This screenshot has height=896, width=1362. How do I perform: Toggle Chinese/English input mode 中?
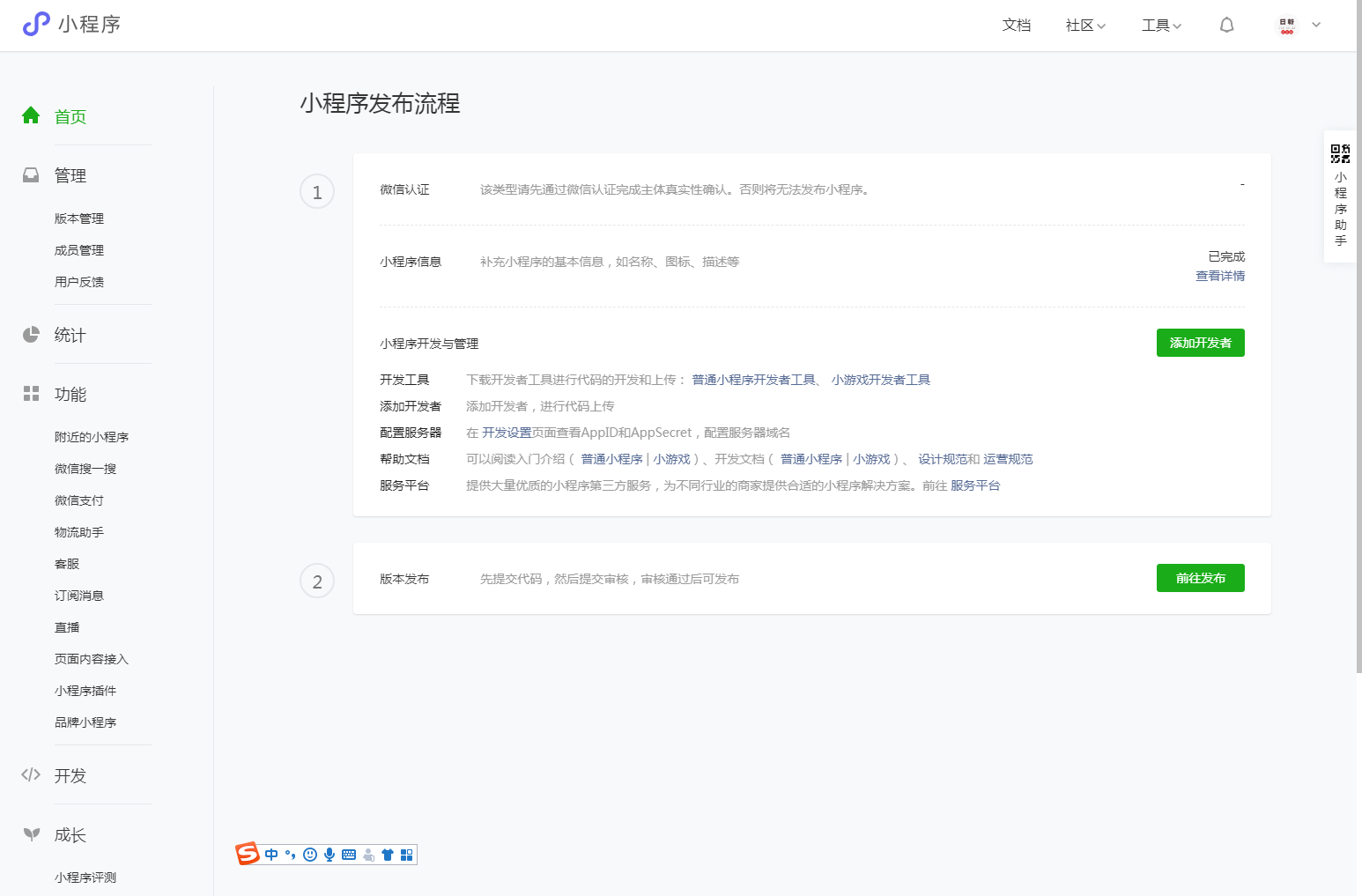point(271,855)
